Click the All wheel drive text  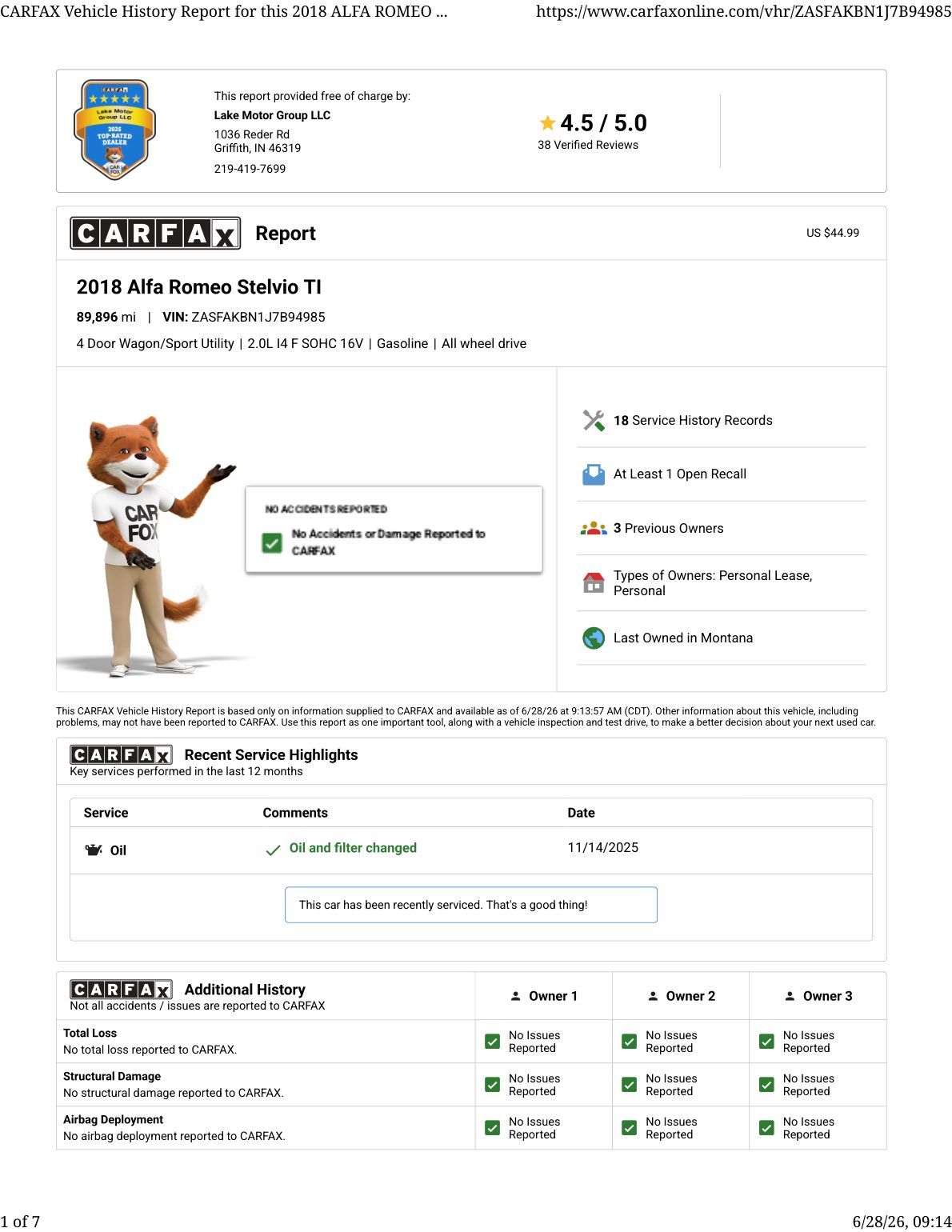(x=484, y=344)
